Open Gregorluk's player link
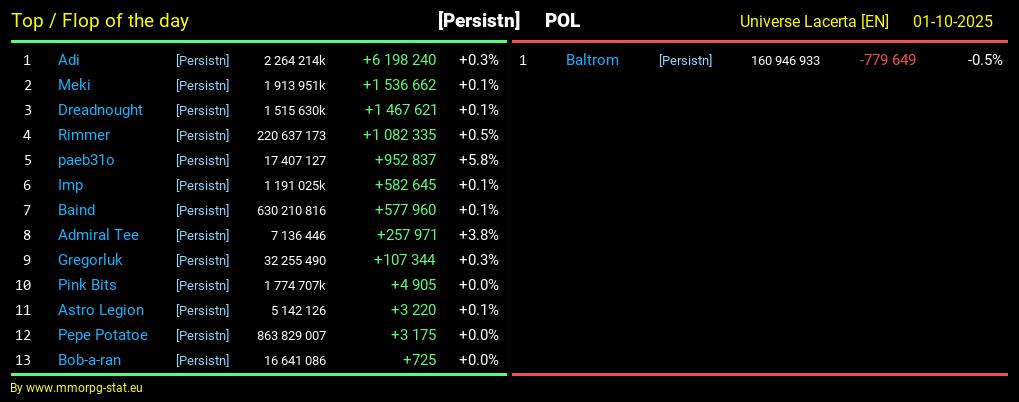 pos(90,260)
